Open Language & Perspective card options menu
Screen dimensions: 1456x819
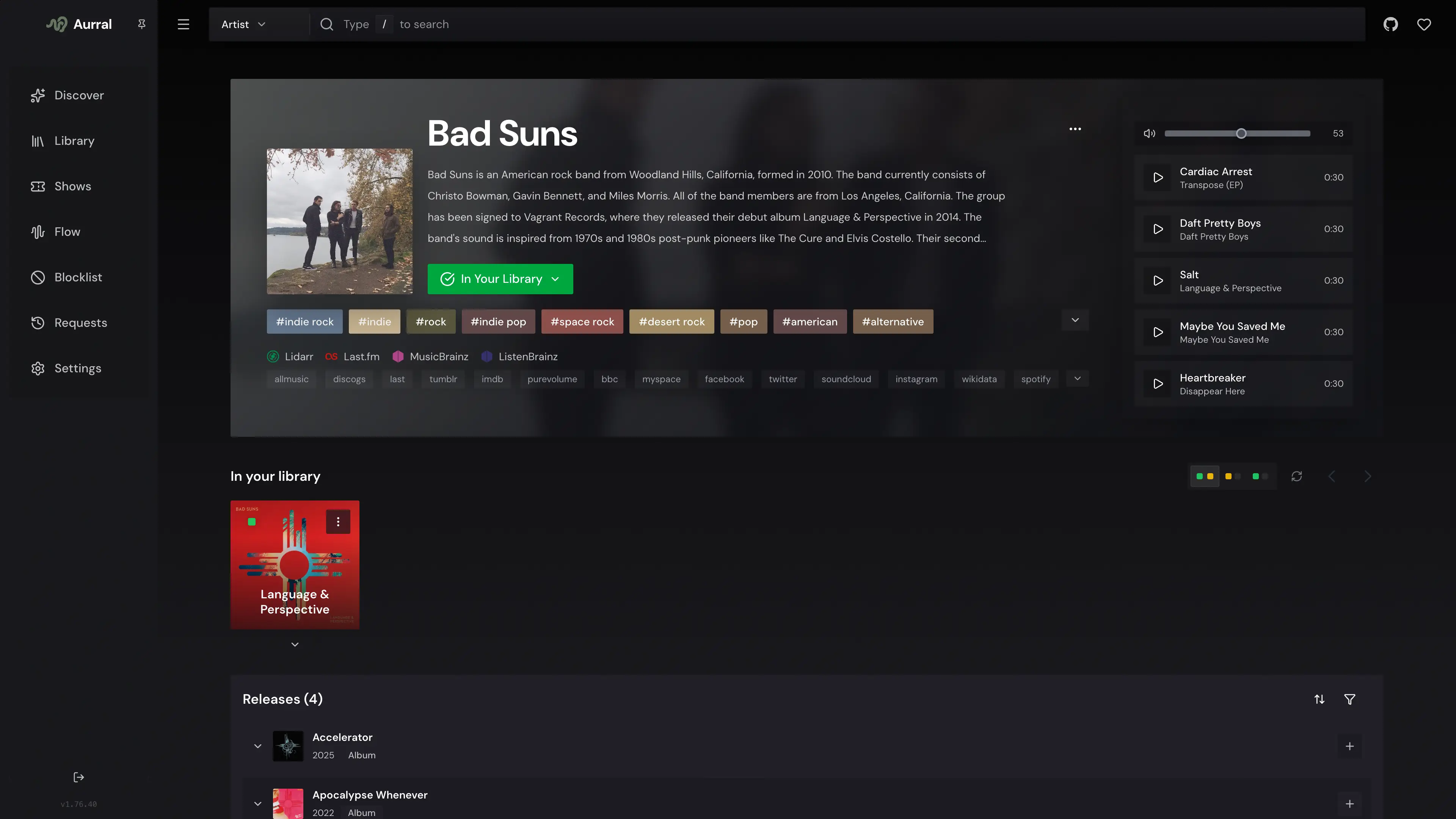338,522
